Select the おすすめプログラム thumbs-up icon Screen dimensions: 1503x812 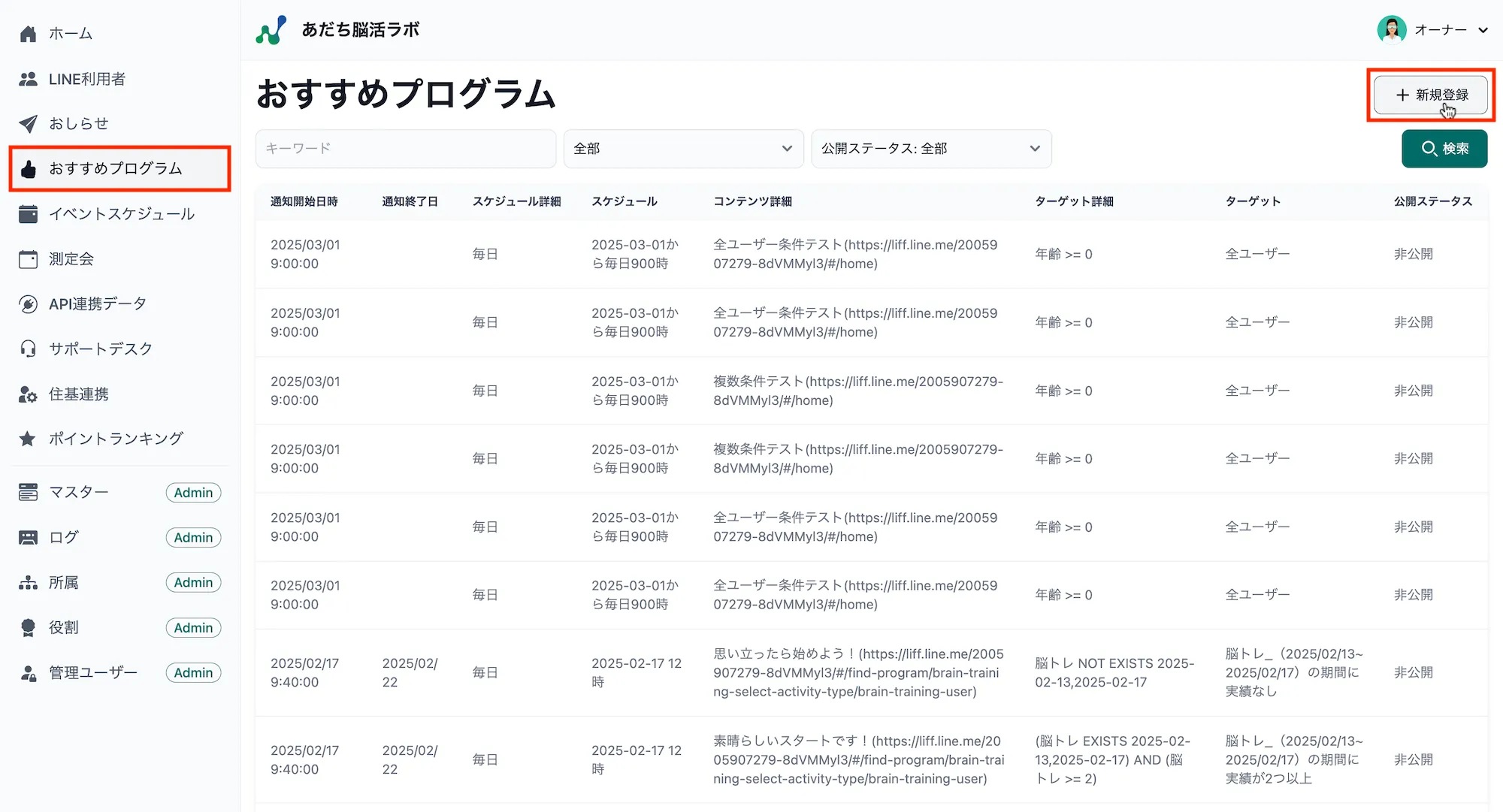click(28, 168)
